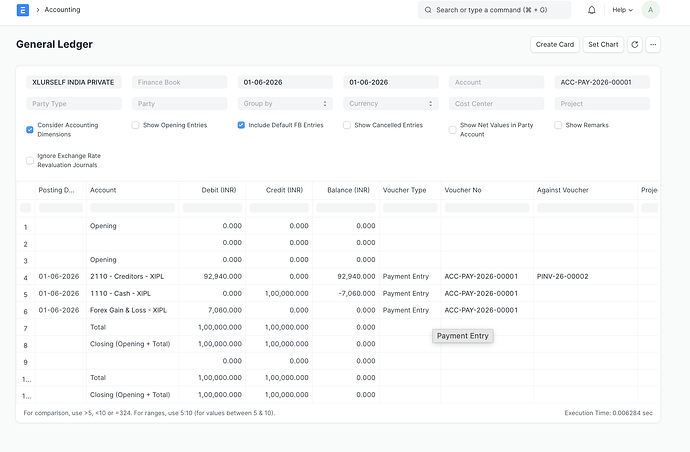Image resolution: width=690 pixels, height=452 pixels.
Task: Enable Show Remarks checkbox
Action: tap(558, 125)
